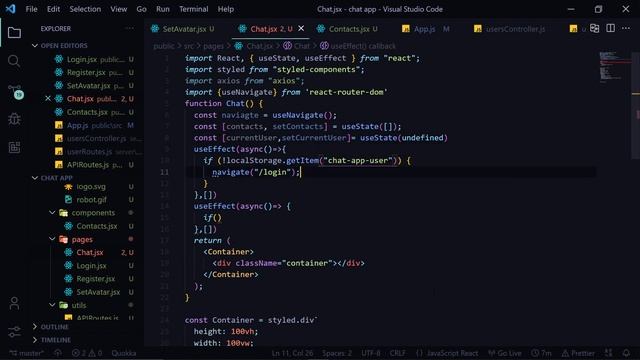This screenshot has width=640, height=360.
Task: Click the Prettier status bar item
Action: tap(578, 353)
